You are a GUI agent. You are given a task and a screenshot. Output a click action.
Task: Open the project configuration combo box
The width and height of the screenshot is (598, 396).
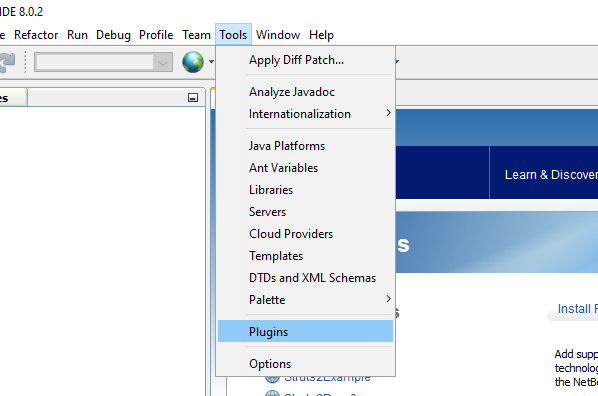[x=103, y=62]
